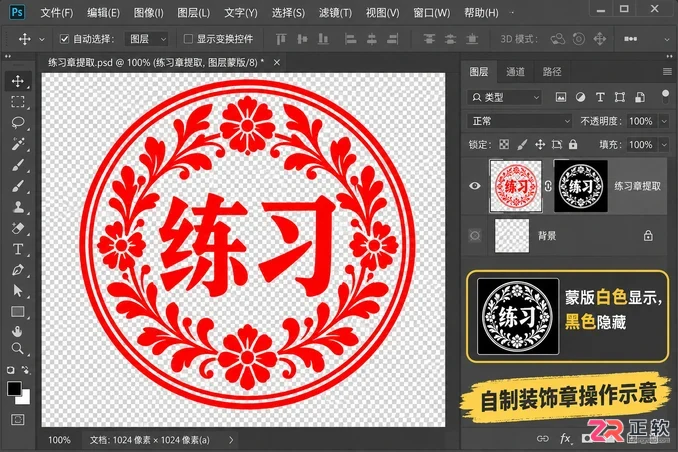Open the 类型 layer filter dropdown

(504, 97)
